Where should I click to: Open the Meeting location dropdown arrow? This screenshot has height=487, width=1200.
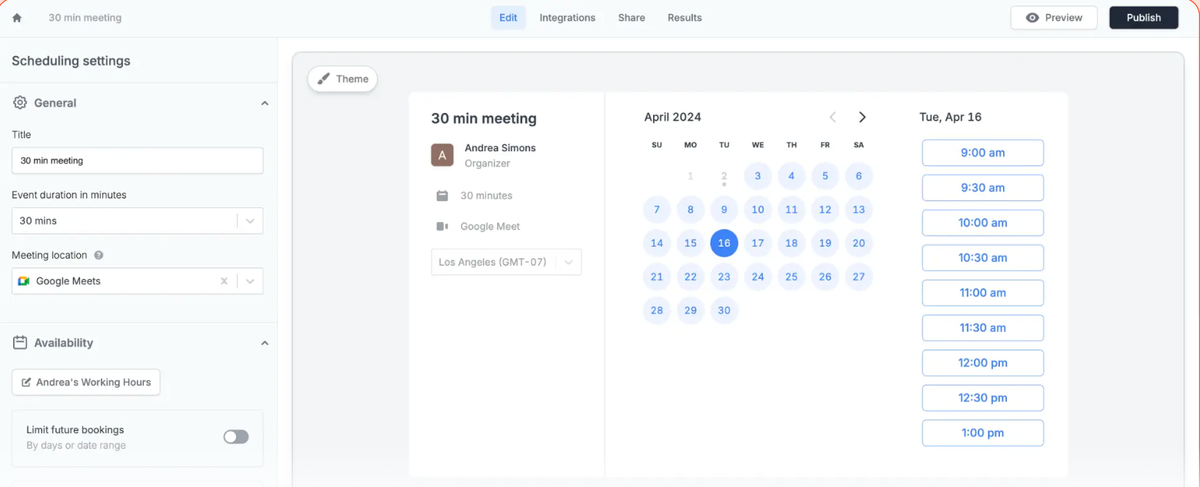pyautogui.click(x=250, y=281)
